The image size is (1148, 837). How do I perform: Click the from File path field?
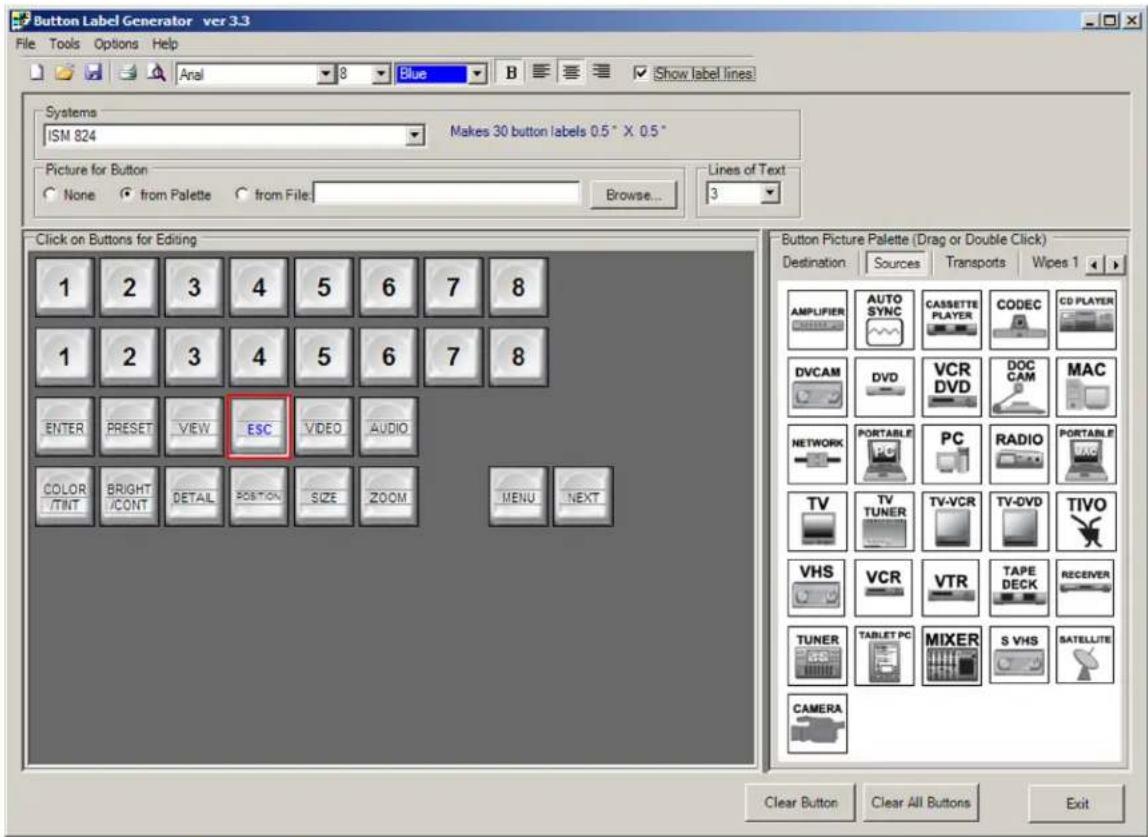[447, 194]
